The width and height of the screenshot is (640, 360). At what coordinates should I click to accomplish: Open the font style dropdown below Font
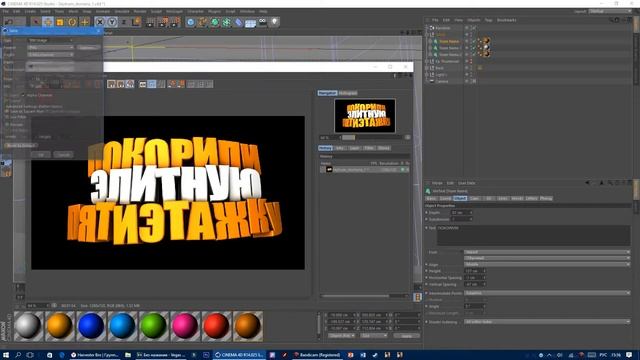coord(547,258)
